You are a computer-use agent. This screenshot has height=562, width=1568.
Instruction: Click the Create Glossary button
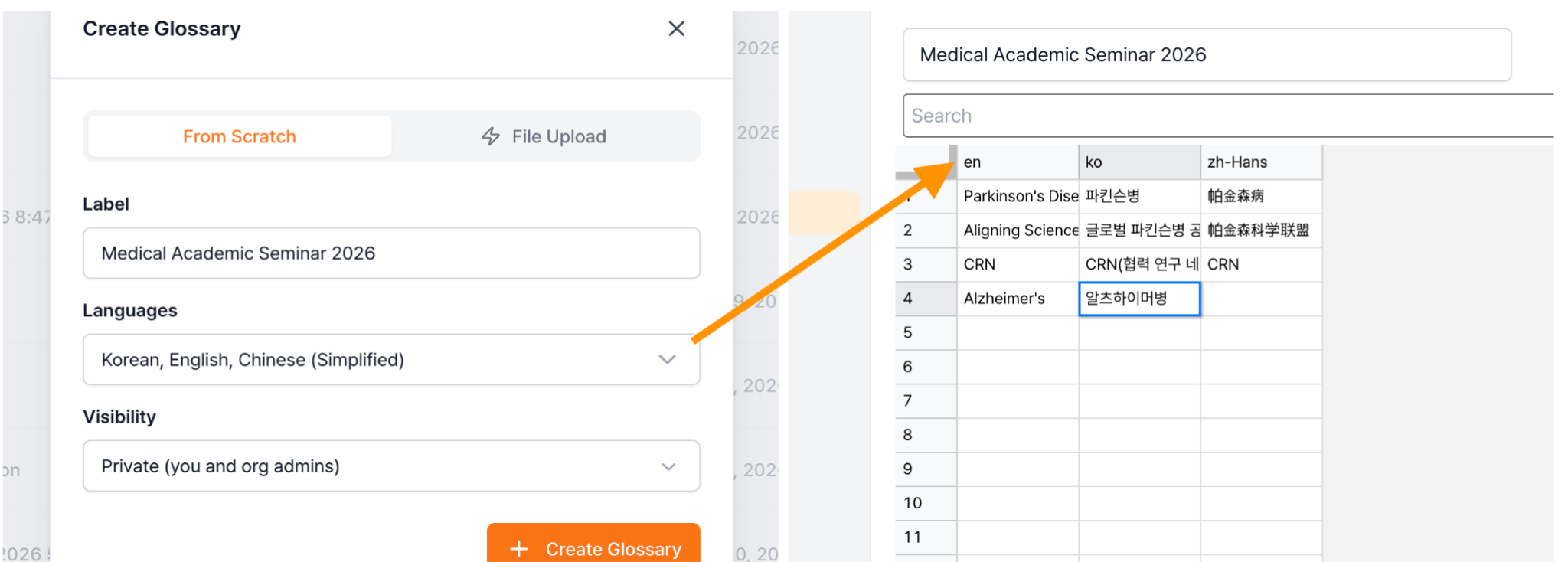coord(593,544)
